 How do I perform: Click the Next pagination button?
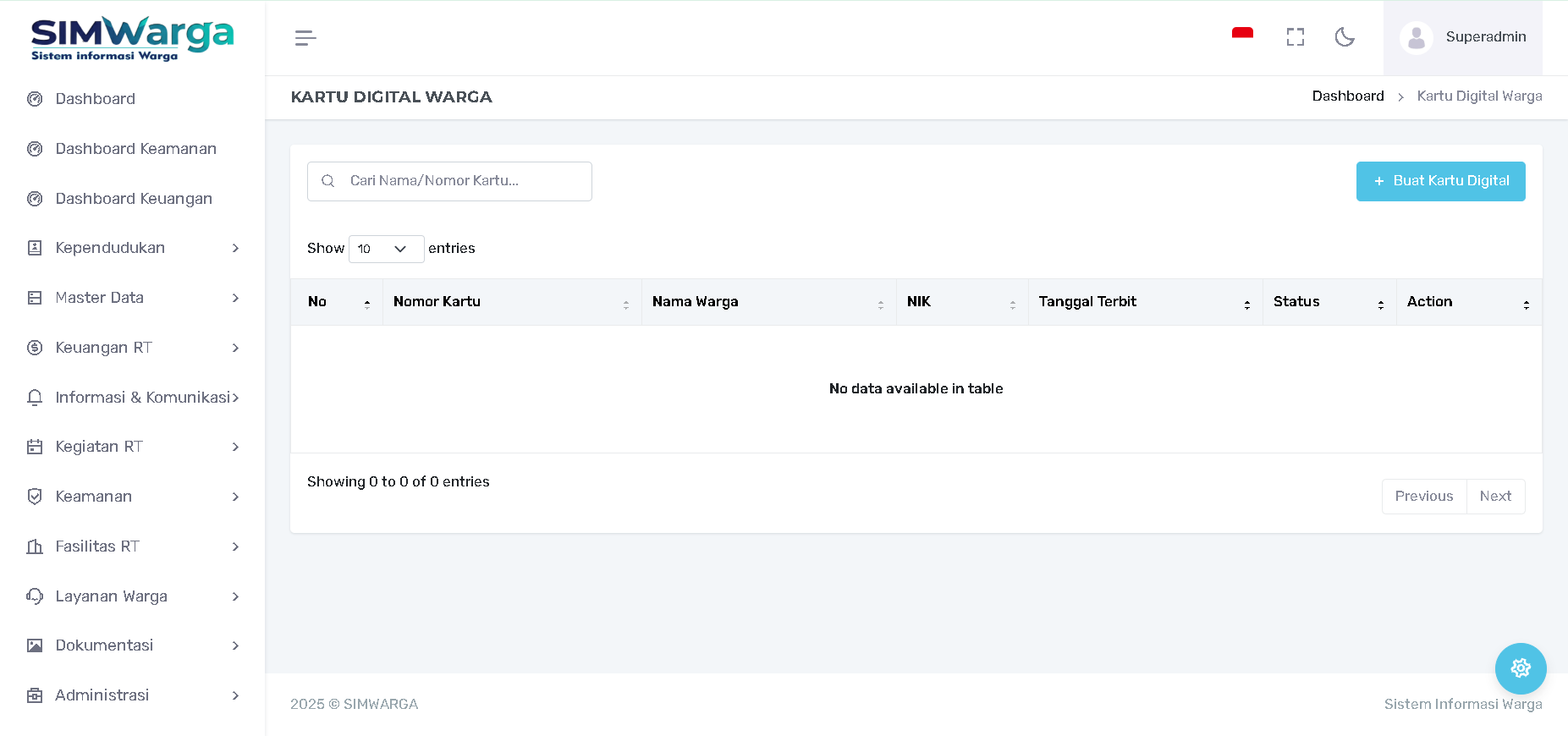point(1494,497)
